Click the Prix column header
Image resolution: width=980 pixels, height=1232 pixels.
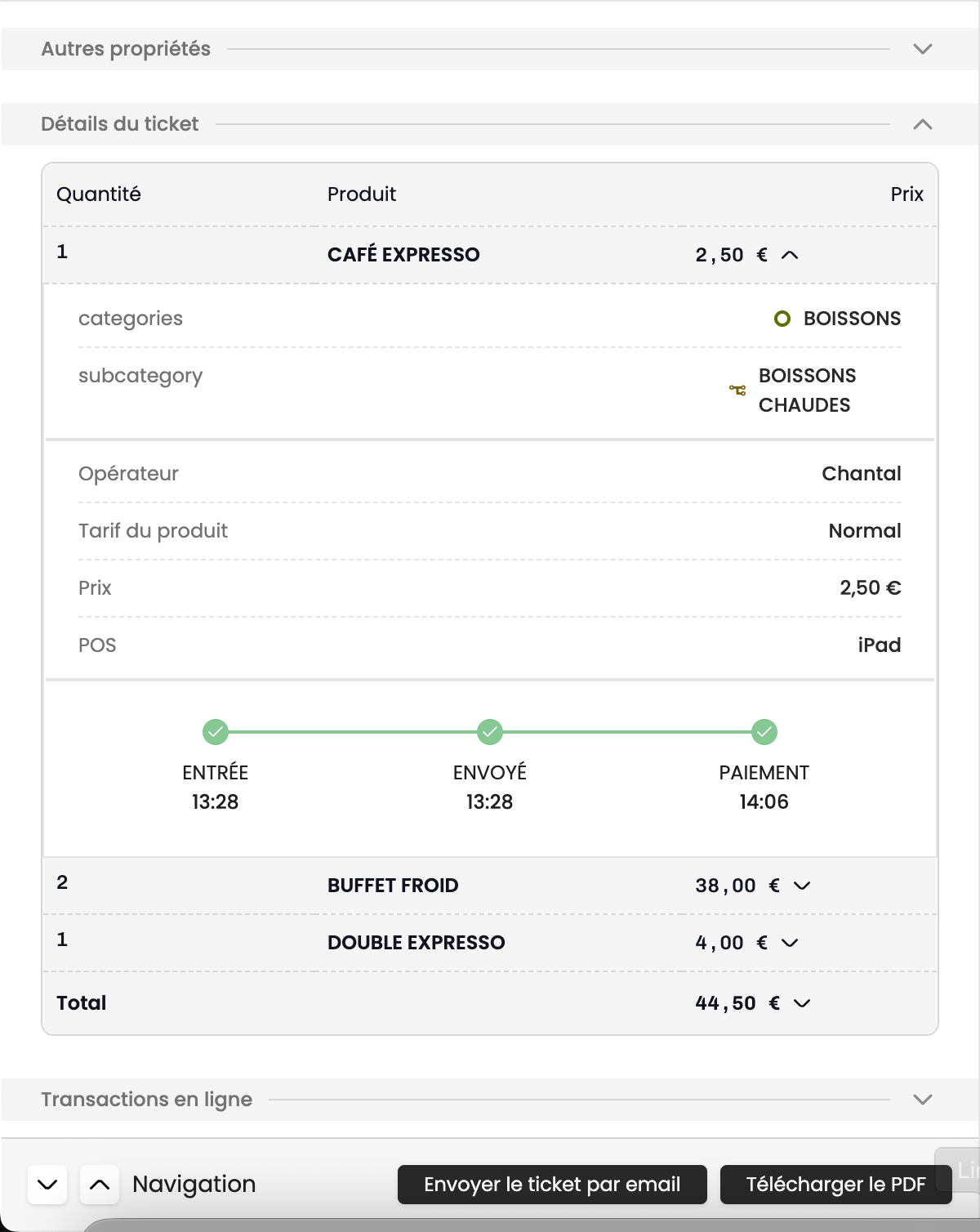pos(906,194)
